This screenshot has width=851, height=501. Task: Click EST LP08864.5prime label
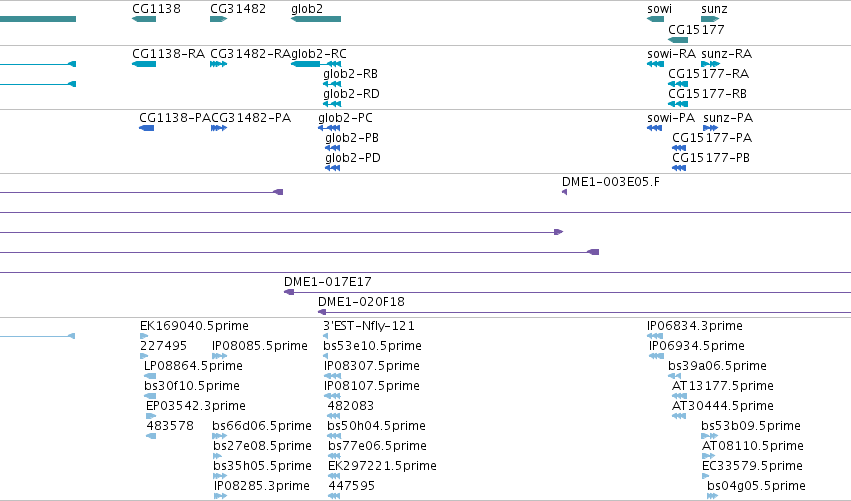coord(193,366)
